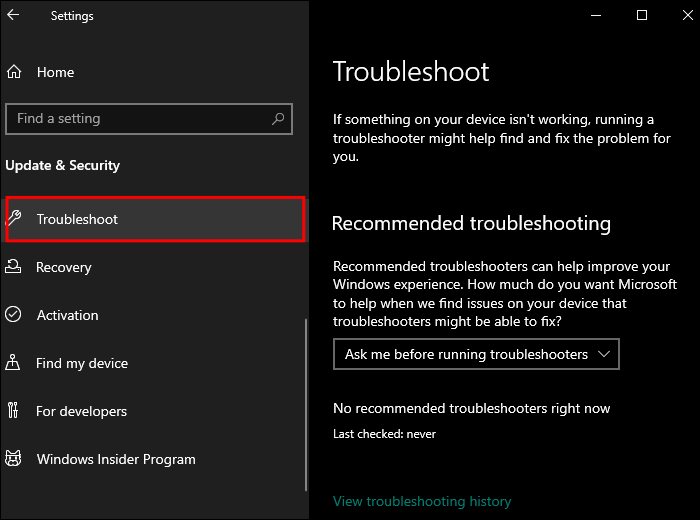Expand the dropdown chevron arrow
Image resolution: width=700 pixels, height=520 pixels.
pos(603,354)
